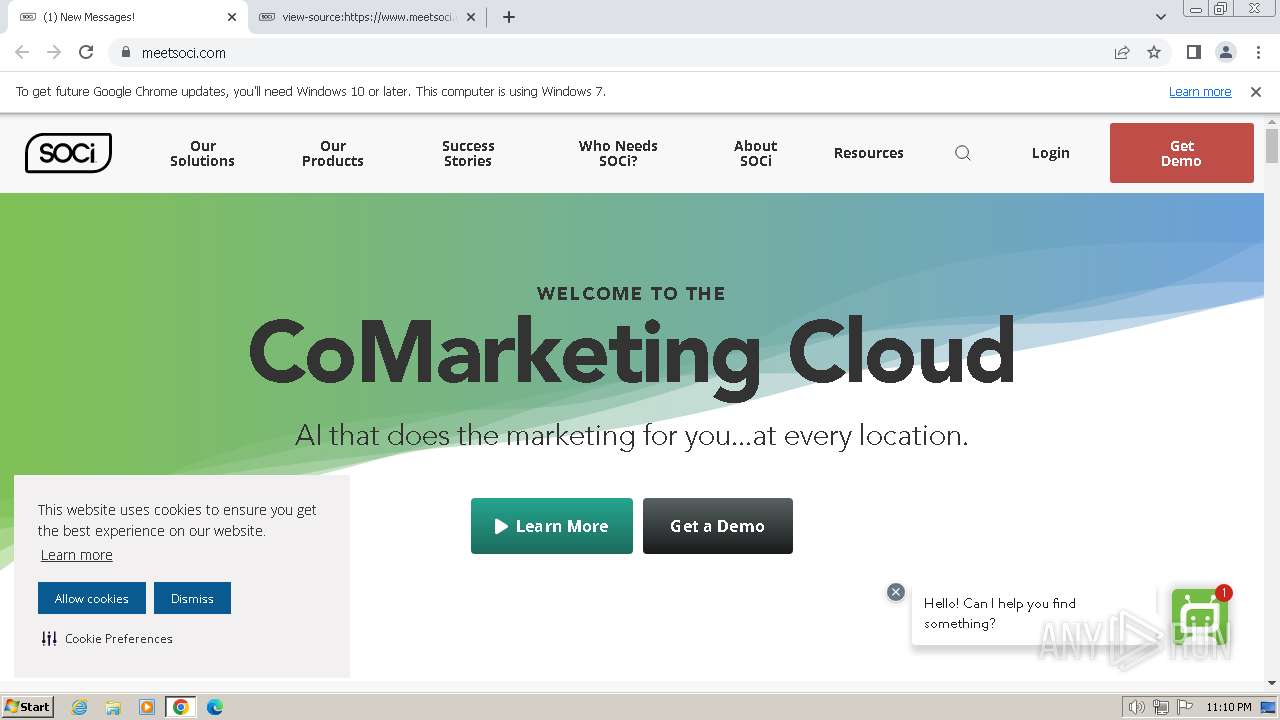Screen dimensions: 1280x720
Task: Close the chat greeting bubble
Action: [896, 592]
